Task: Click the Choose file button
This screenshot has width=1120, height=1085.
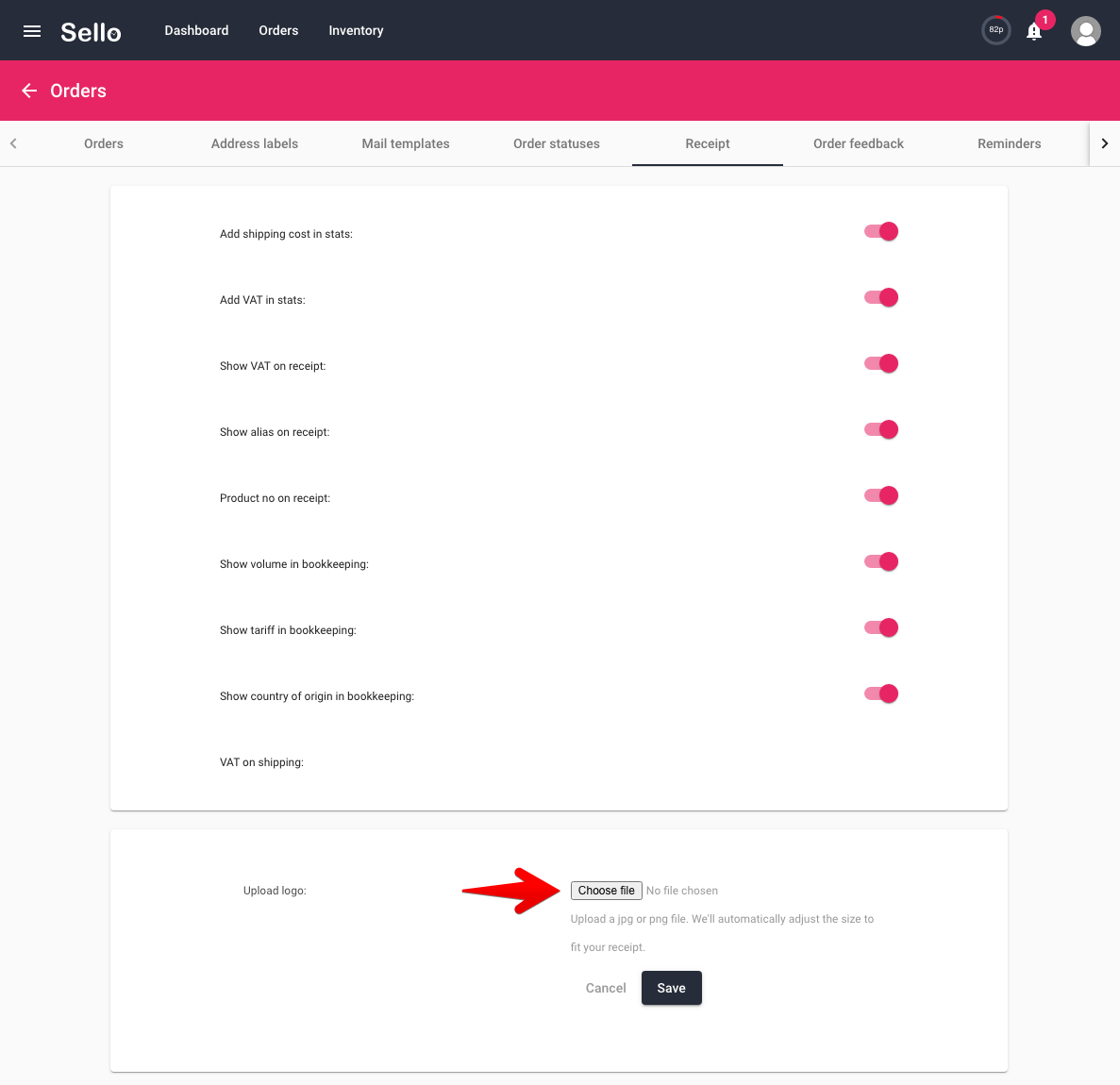Action: [x=607, y=890]
